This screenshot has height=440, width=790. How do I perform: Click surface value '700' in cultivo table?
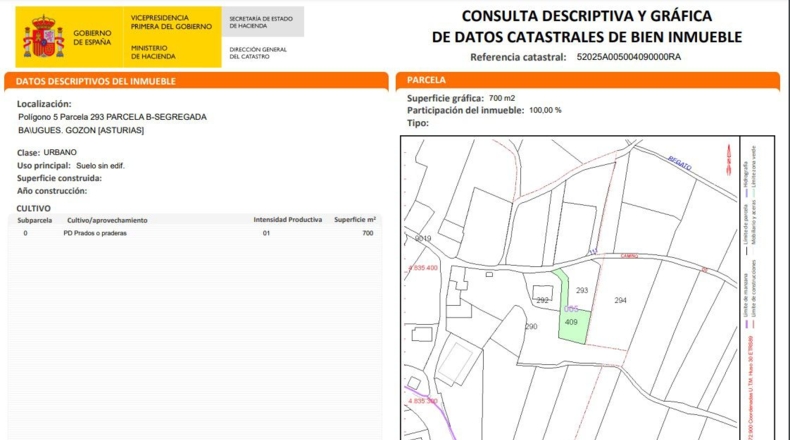click(368, 233)
